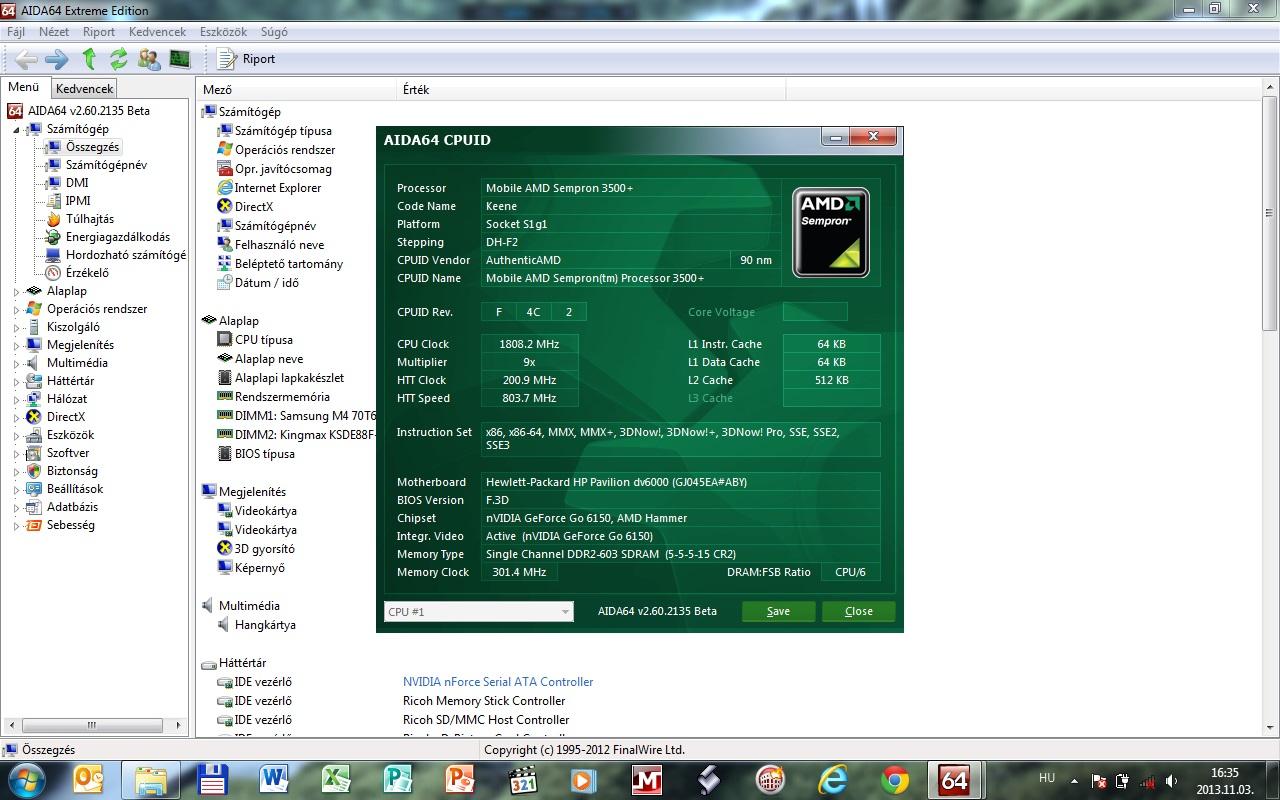Click Close in the CPUID dialog
The image size is (1280, 800).
(x=858, y=611)
